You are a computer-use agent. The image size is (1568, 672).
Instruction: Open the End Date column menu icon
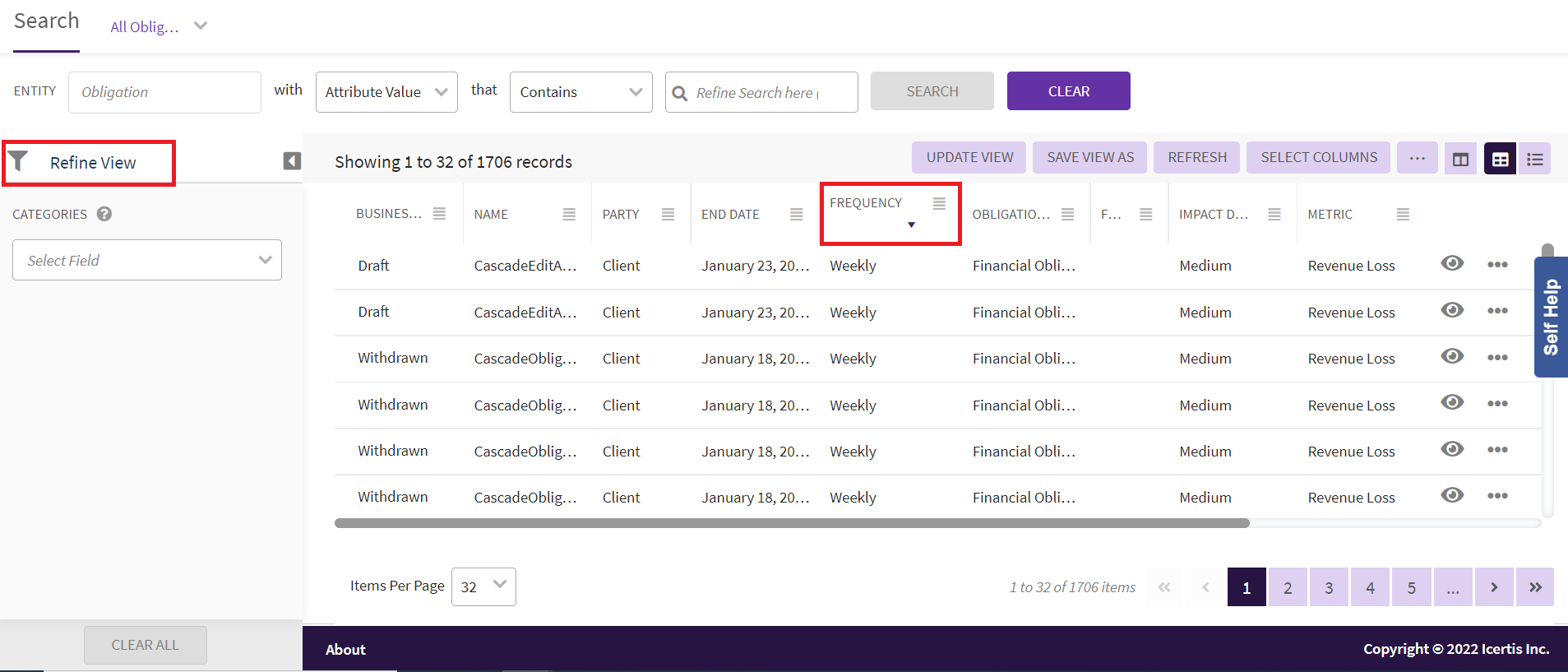coord(796,215)
